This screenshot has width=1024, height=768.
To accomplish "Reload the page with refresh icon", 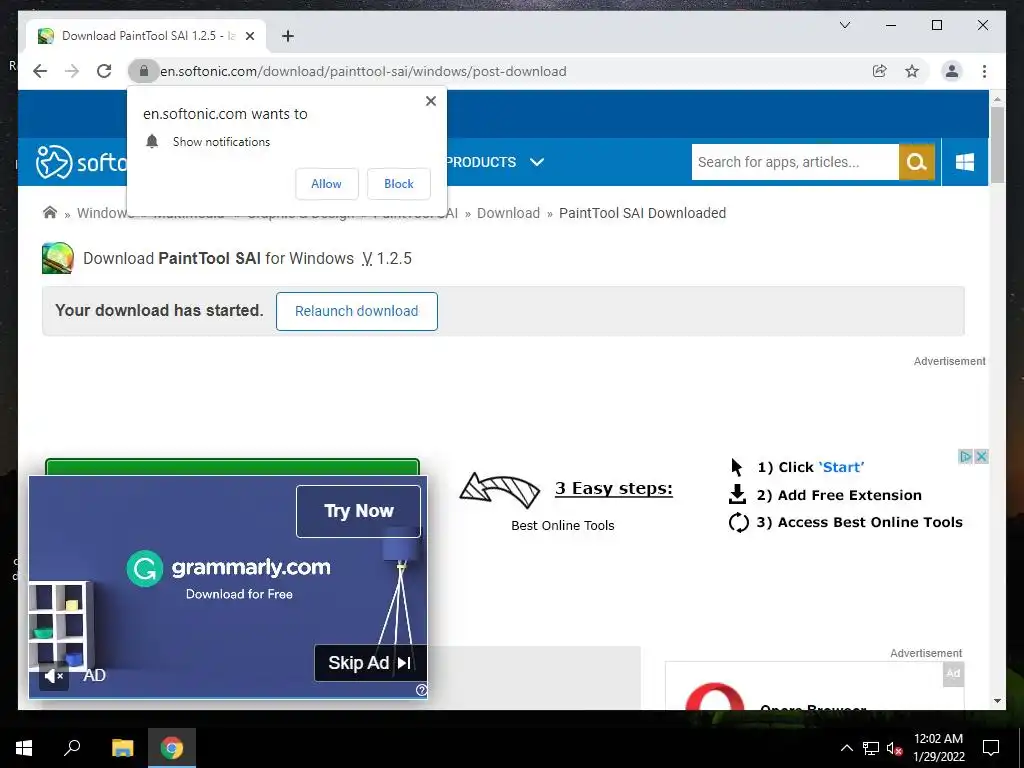I will click(104, 71).
